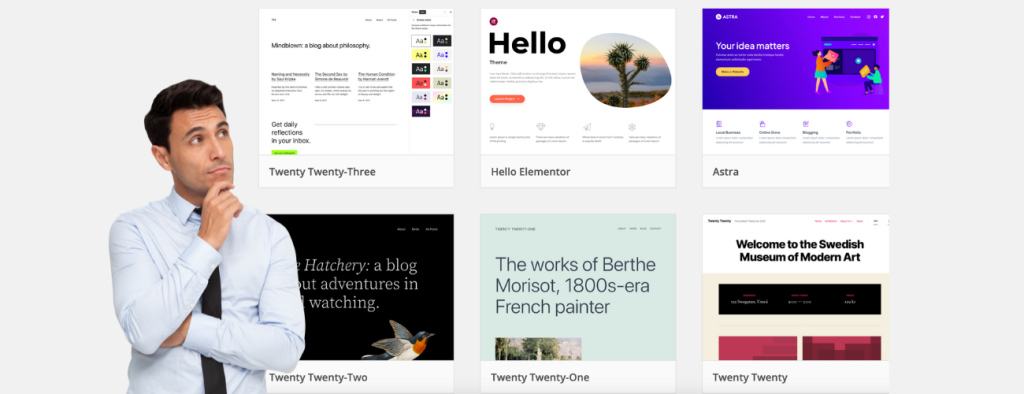Click the bird illustration in Twenty Twenty-Two preview
1024x394 pixels.
tap(400, 340)
